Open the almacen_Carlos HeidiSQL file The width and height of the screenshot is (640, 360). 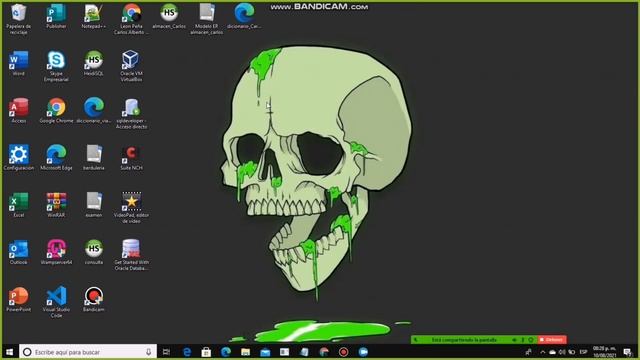click(x=169, y=16)
